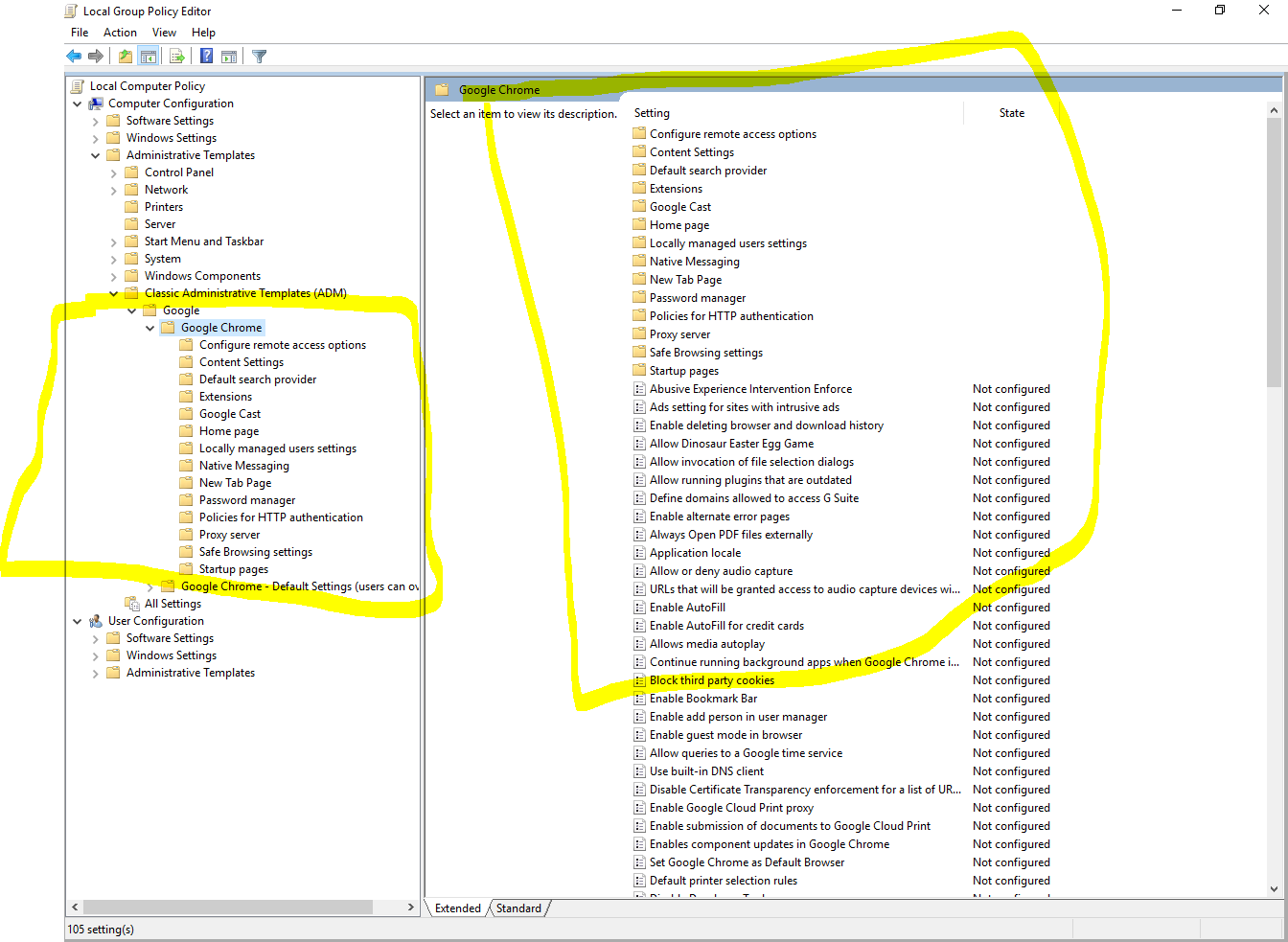Sort by the State column header
This screenshot has width=1288, height=942.
click(x=1011, y=113)
